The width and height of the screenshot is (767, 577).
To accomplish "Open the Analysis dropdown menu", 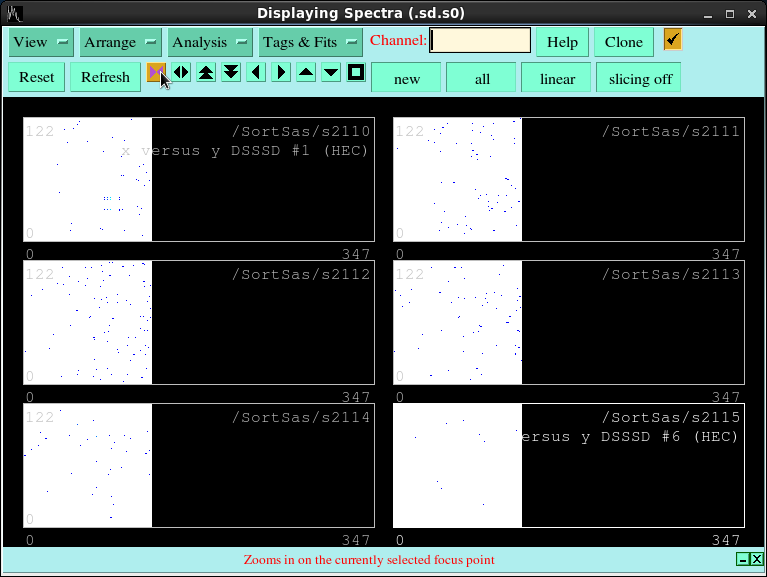I will coord(210,42).
